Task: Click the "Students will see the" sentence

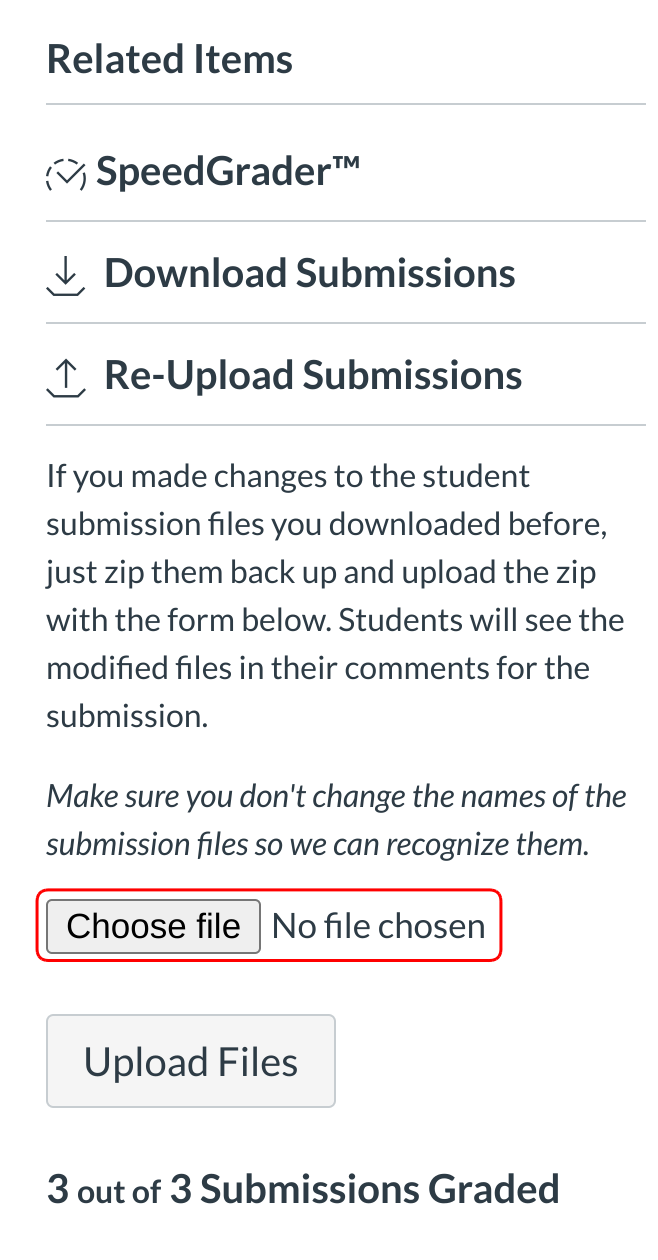Action: (482, 620)
